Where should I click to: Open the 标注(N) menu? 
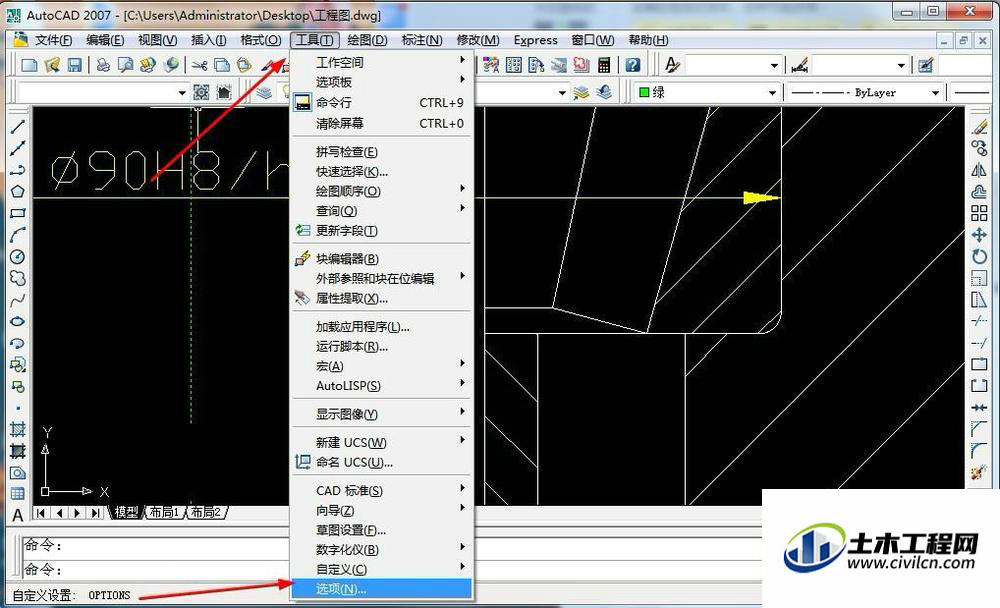(x=422, y=40)
